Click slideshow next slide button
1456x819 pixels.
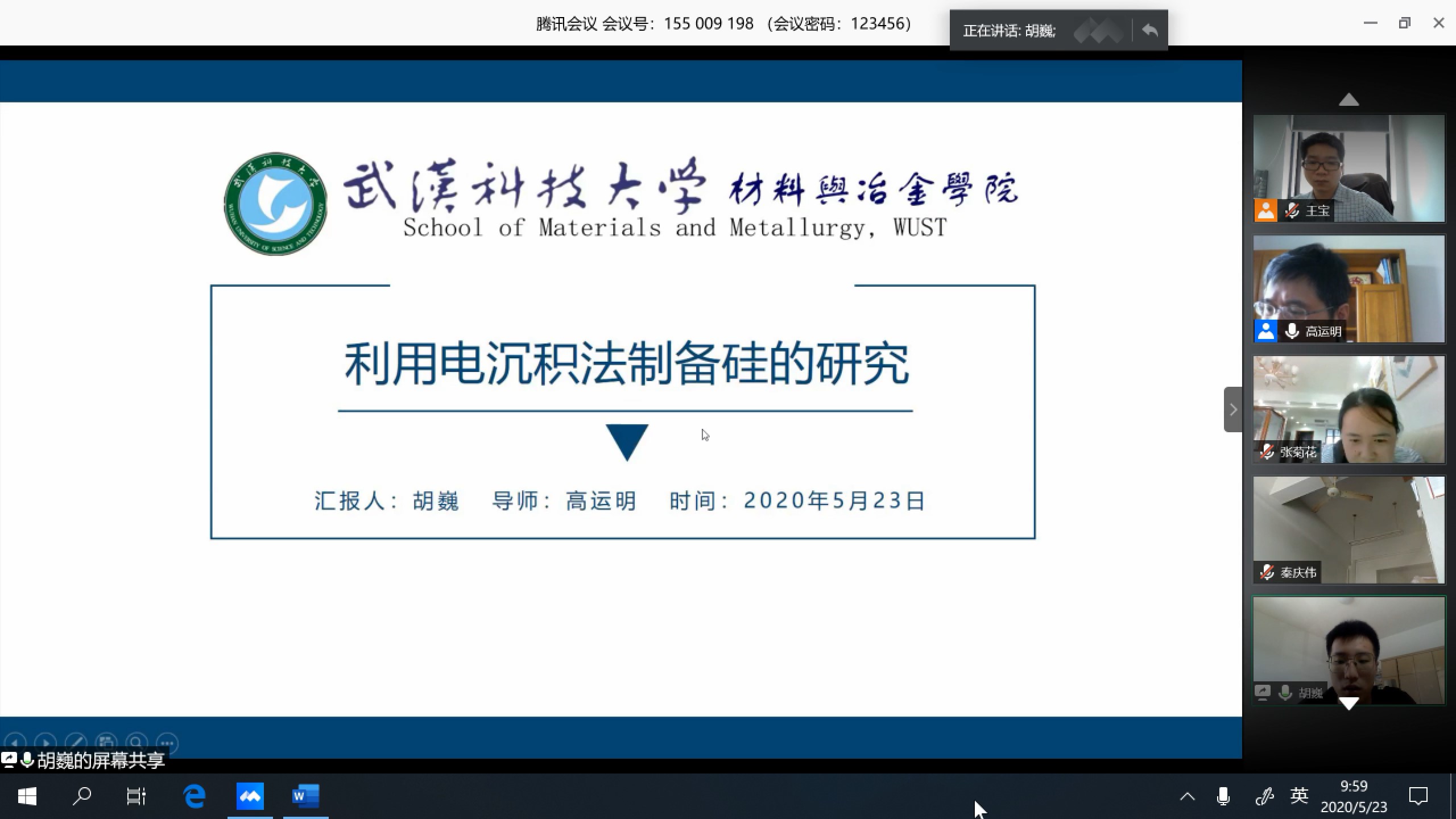[45, 743]
